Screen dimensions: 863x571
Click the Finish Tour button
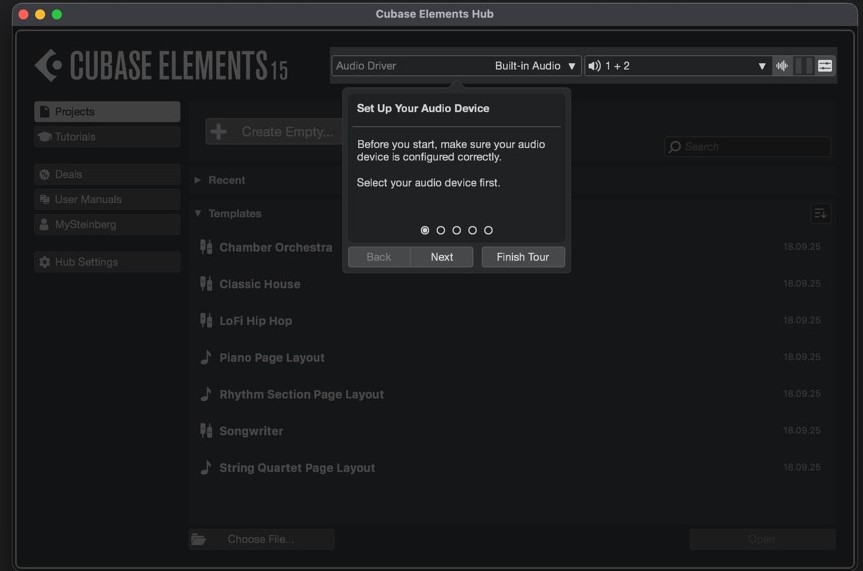523,257
